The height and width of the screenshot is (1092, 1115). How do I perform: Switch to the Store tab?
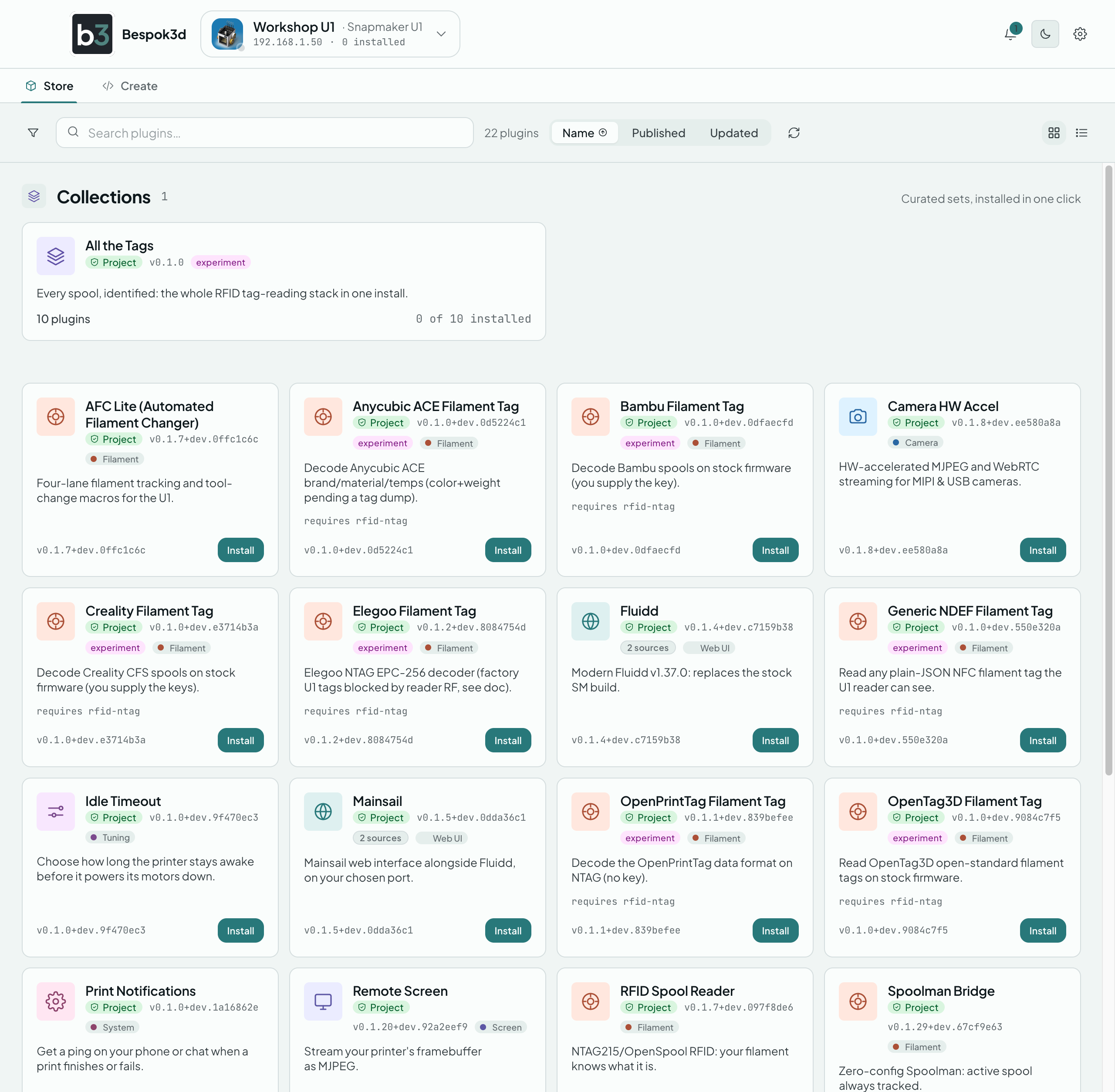pos(49,86)
